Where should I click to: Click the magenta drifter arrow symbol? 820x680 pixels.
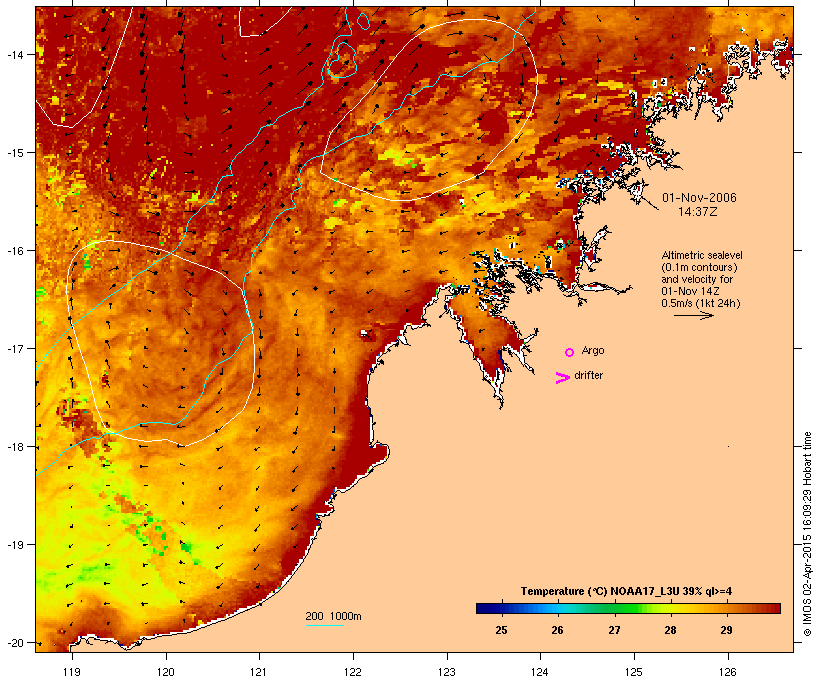point(563,378)
